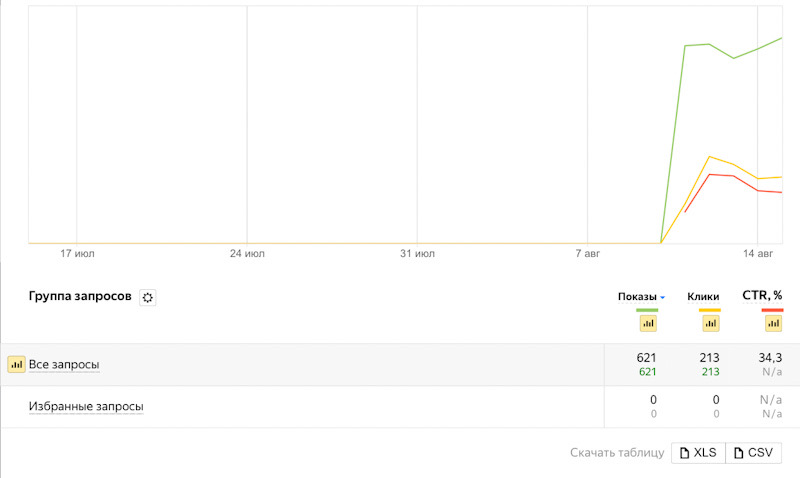Click the red color bar under CTR
Viewport: 800px width, 478px height.
(772, 310)
